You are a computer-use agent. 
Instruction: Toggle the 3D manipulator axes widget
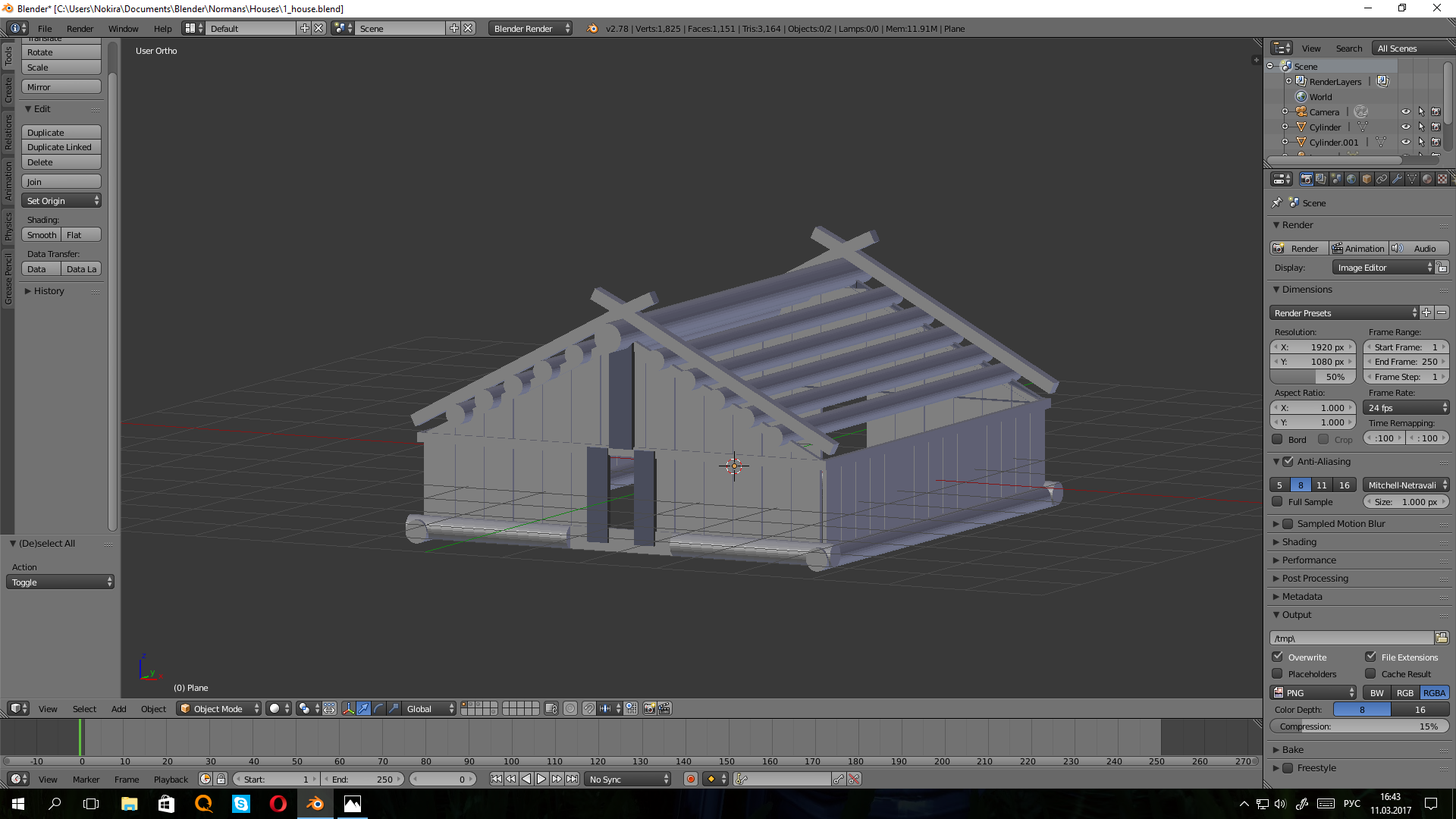(348, 708)
